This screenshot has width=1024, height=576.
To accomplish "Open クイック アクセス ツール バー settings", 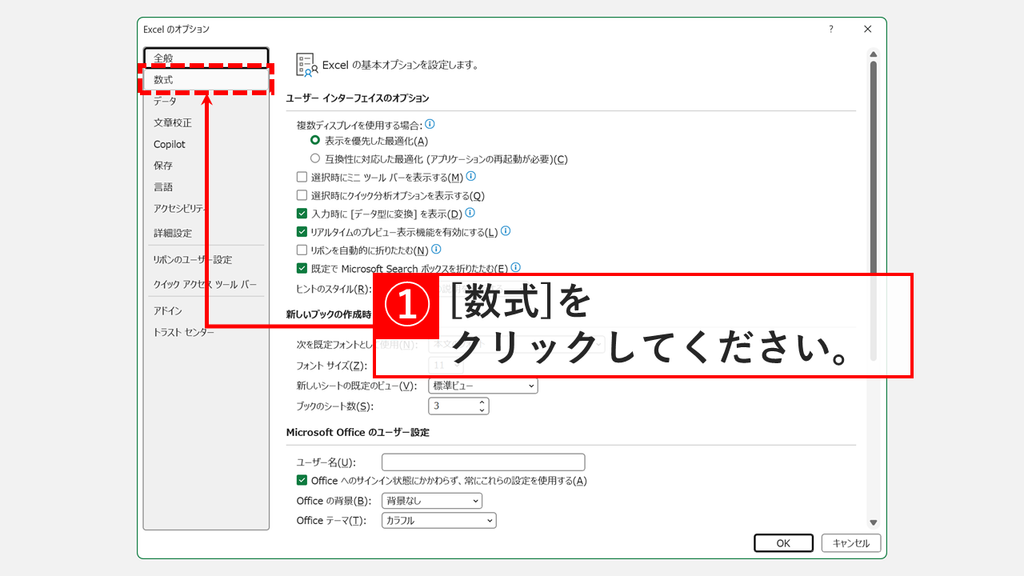I will coord(206,285).
